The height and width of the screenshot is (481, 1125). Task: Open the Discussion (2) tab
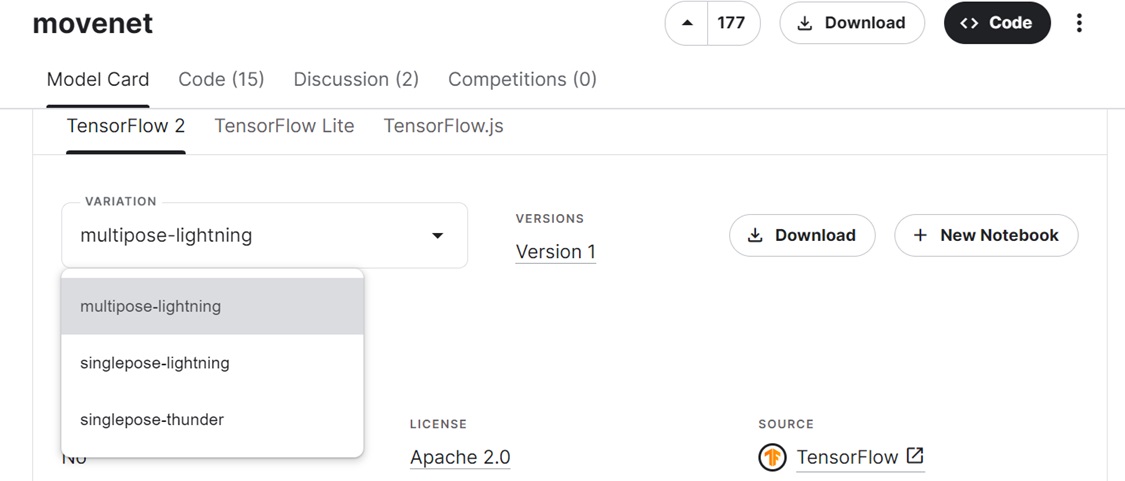click(356, 79)
